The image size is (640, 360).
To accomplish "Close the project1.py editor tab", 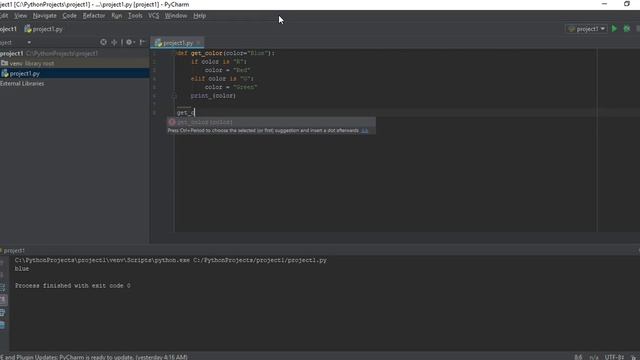I will 199,42.
